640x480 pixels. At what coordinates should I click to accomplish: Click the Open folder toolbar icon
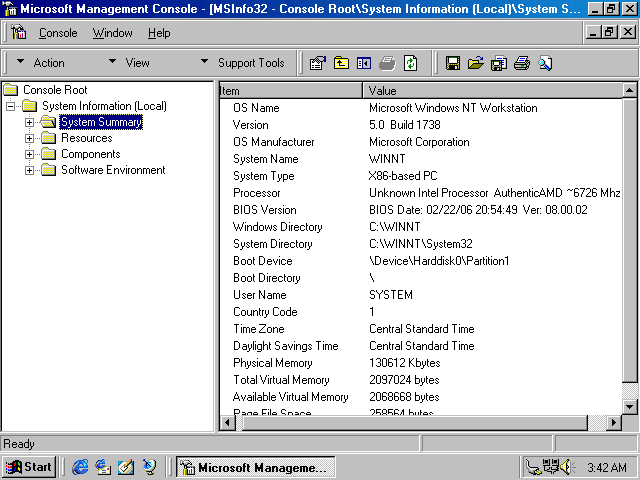coord(476,63)
